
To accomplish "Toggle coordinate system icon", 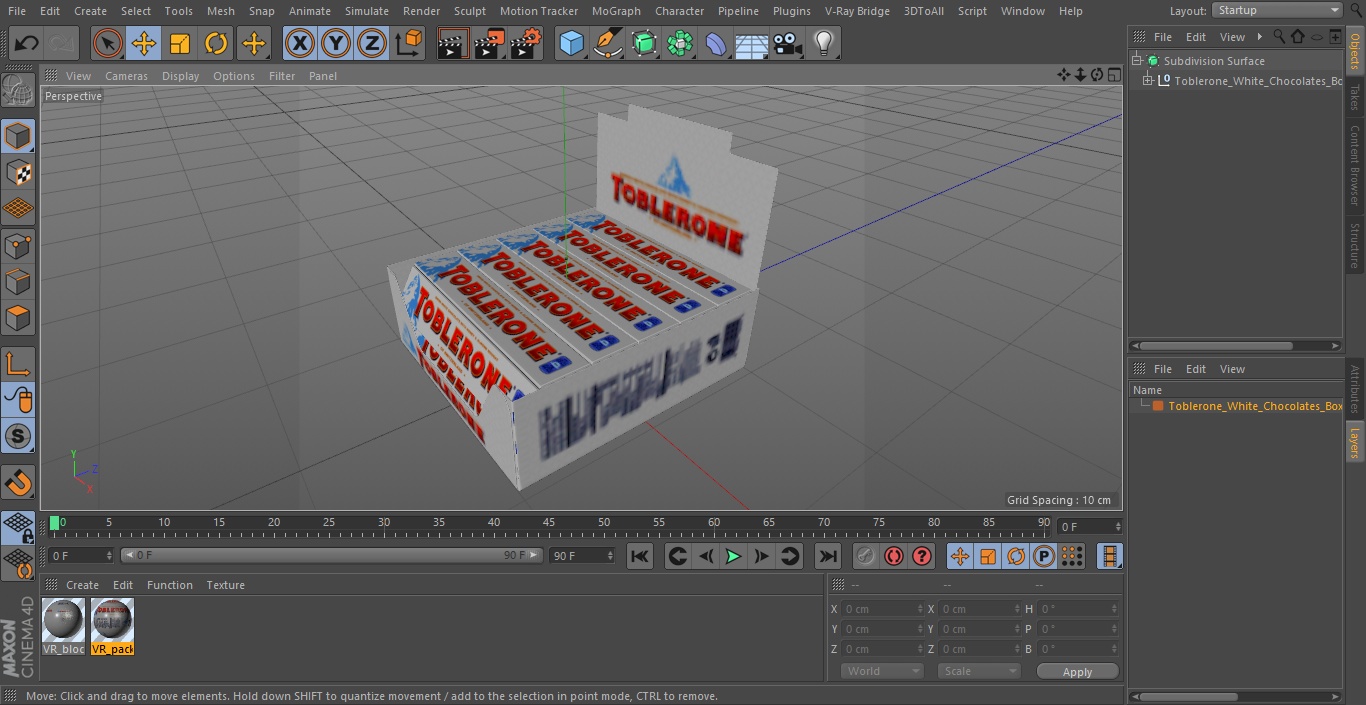I will click(409, 43).
